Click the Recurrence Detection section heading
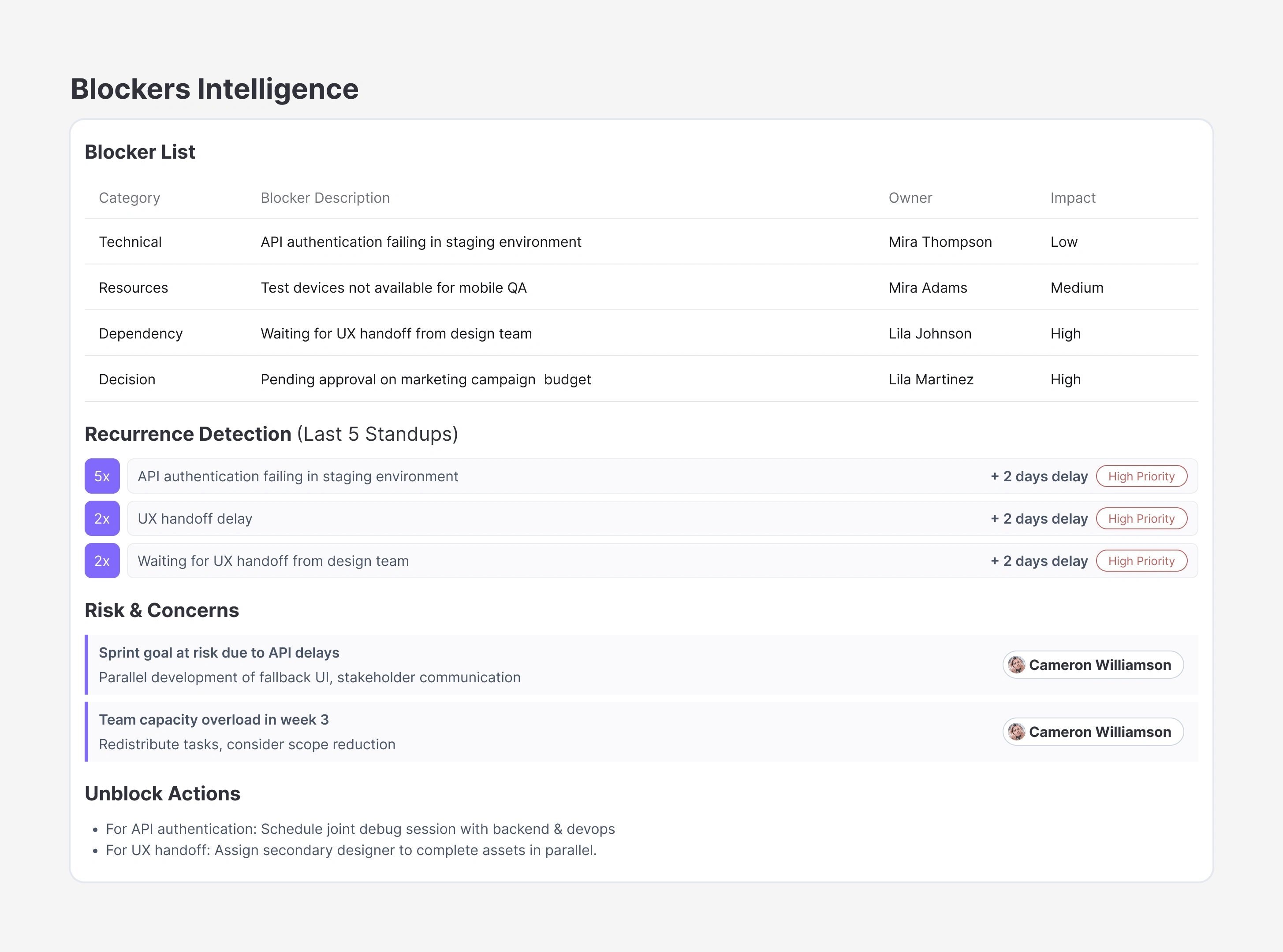Image resolution: width=1283 pixels, height=952 pixels. coord(272,434)
